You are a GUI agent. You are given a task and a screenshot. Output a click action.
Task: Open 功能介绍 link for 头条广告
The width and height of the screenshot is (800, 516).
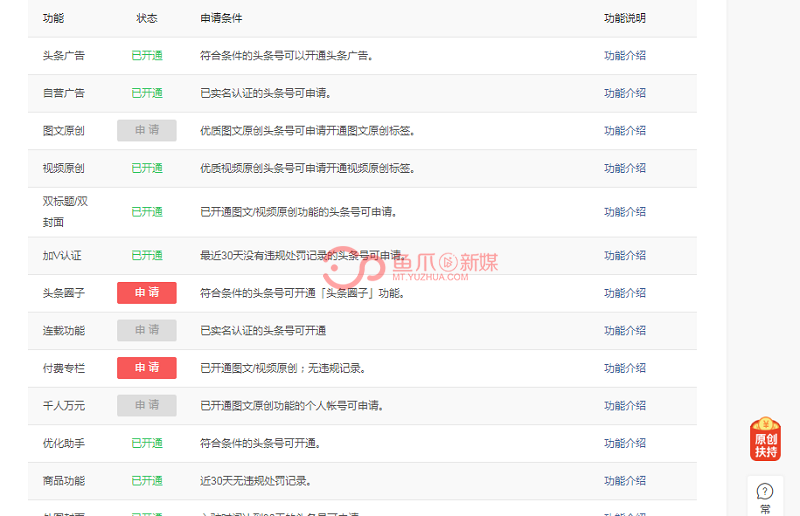coord(625,56)
